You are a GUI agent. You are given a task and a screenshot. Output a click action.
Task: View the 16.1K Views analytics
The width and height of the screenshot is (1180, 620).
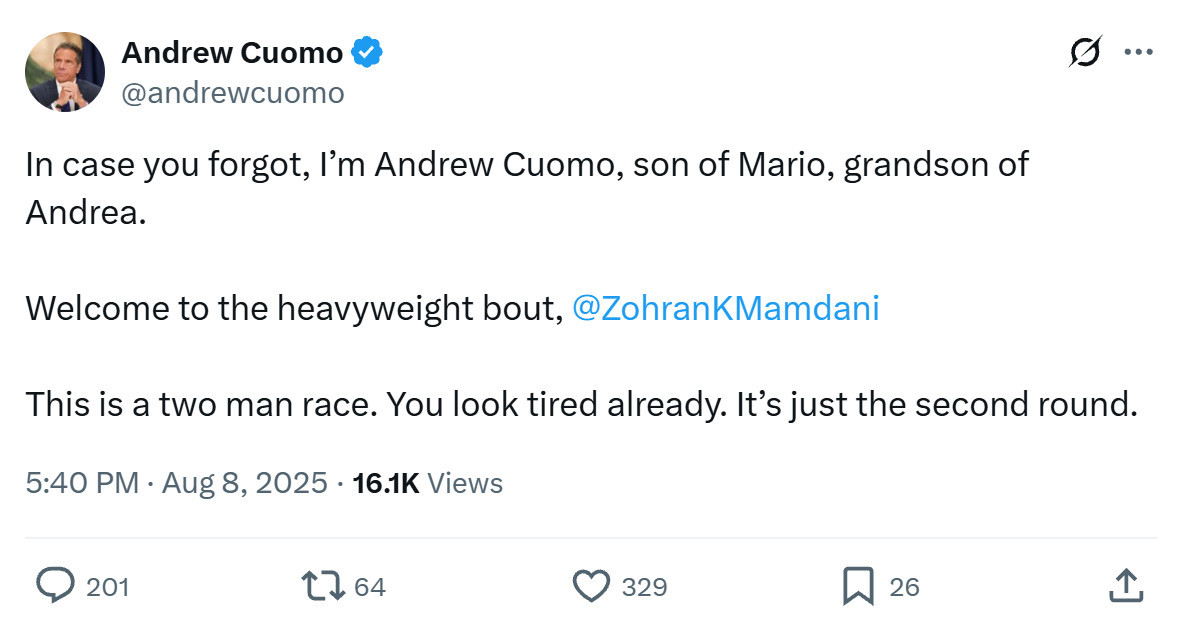[x=428, y=483]
